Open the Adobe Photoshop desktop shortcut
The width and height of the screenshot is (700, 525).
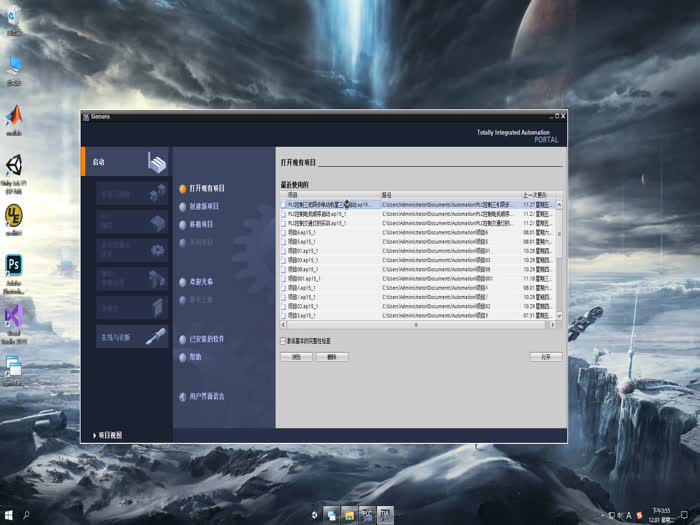[x=14, y=265]
